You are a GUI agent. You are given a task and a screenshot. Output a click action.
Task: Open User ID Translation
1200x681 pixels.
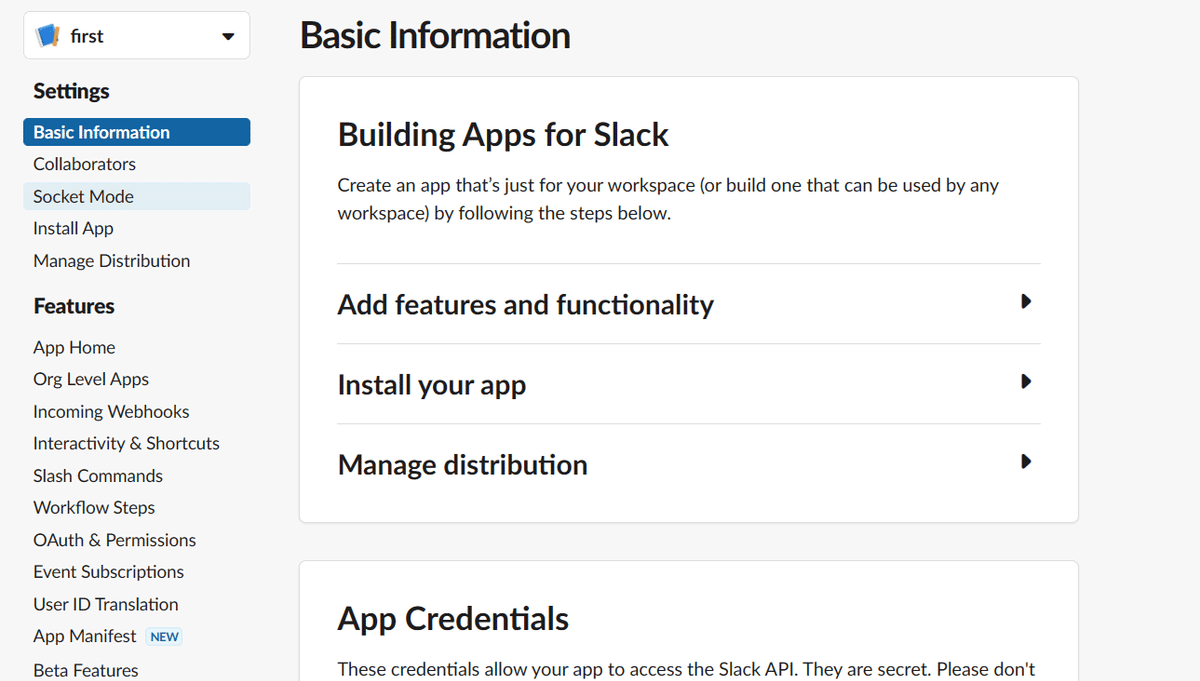click(x=105, y=604)
